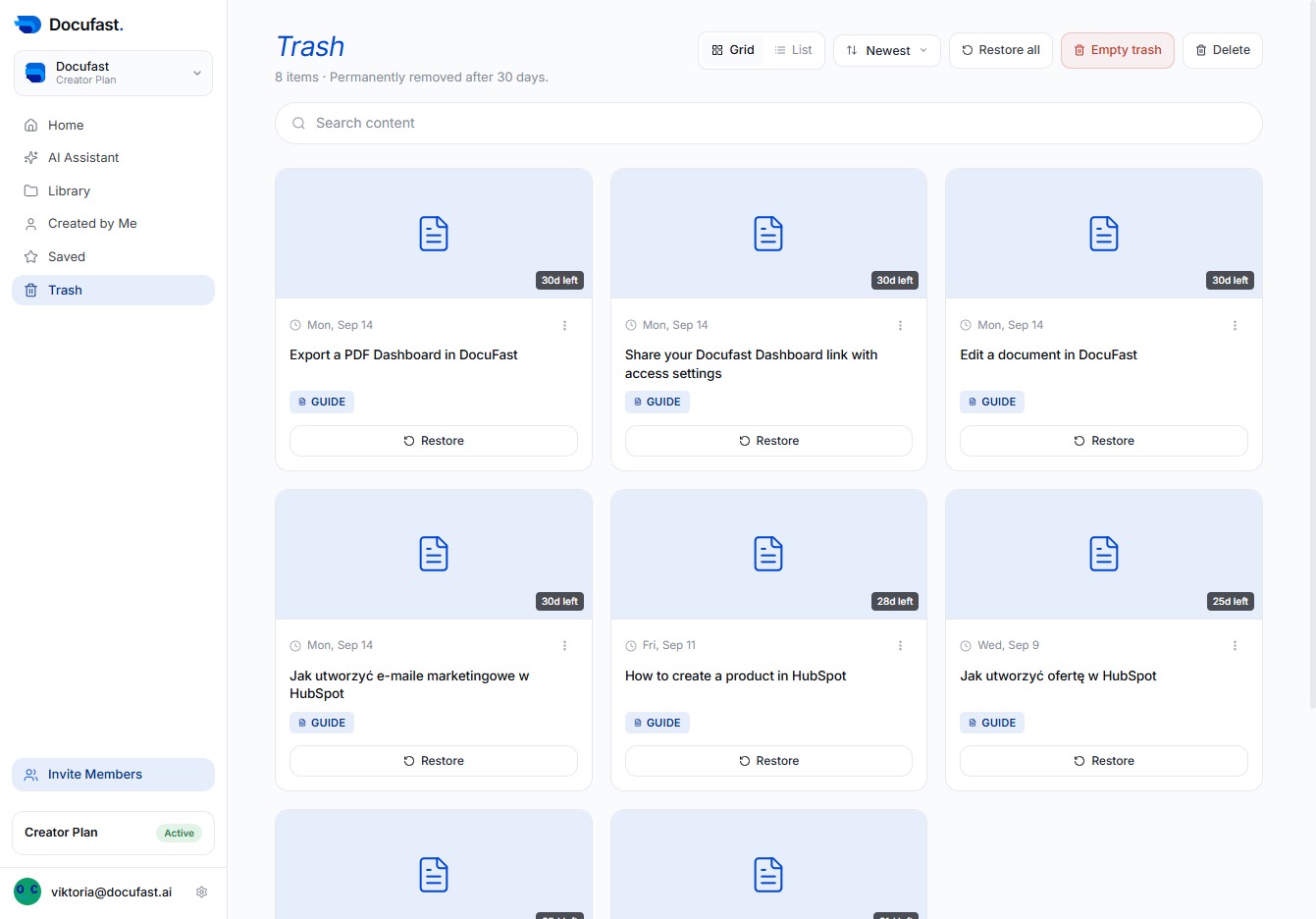1316x919 pixels.
Task: Restore Edit a document in DocuFast
Action: click(x=1104, y=441)
